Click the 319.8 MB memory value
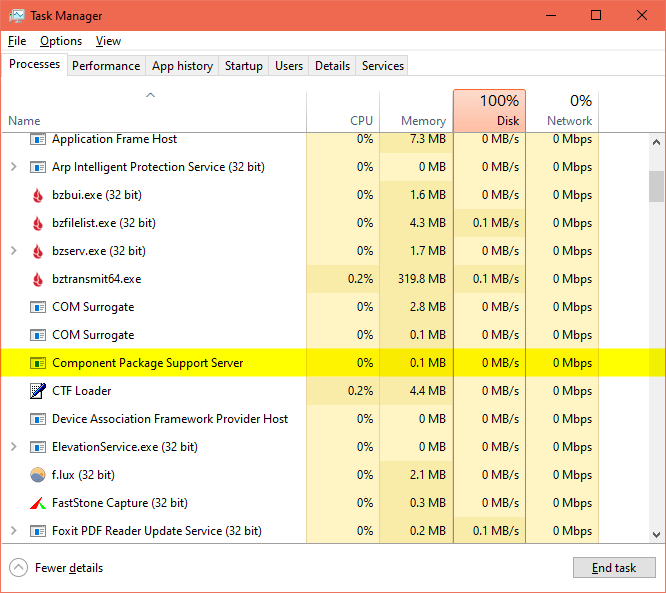This screenshot has width=666, height=593. (x=422, y=279)
